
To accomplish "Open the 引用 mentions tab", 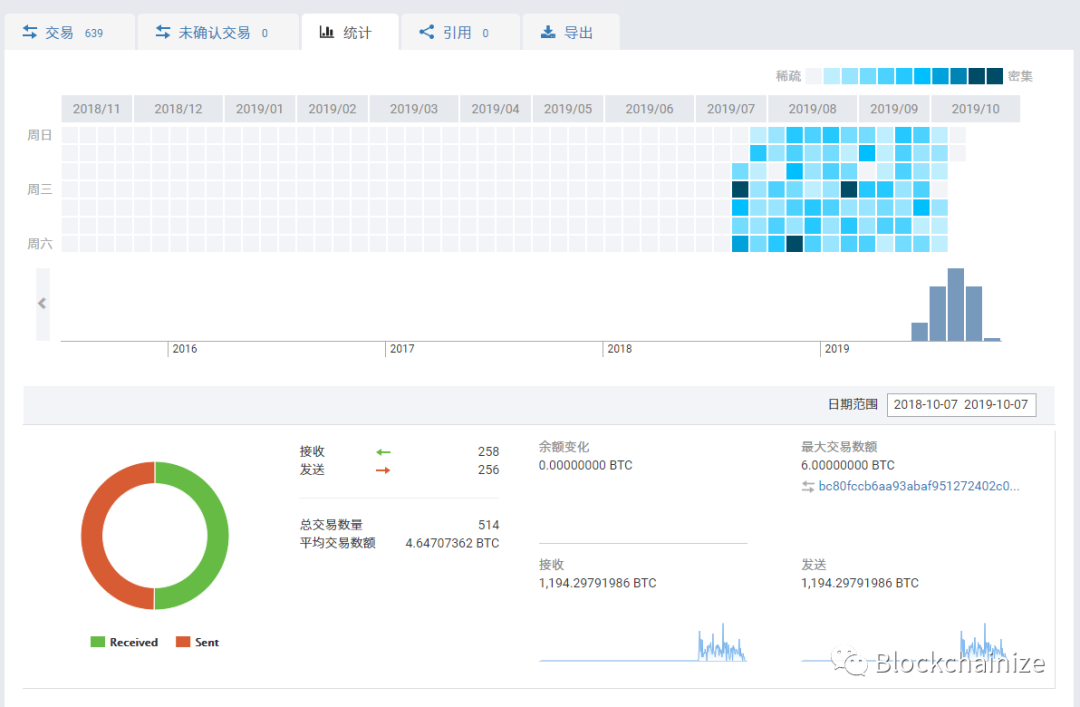I will 460,32.
